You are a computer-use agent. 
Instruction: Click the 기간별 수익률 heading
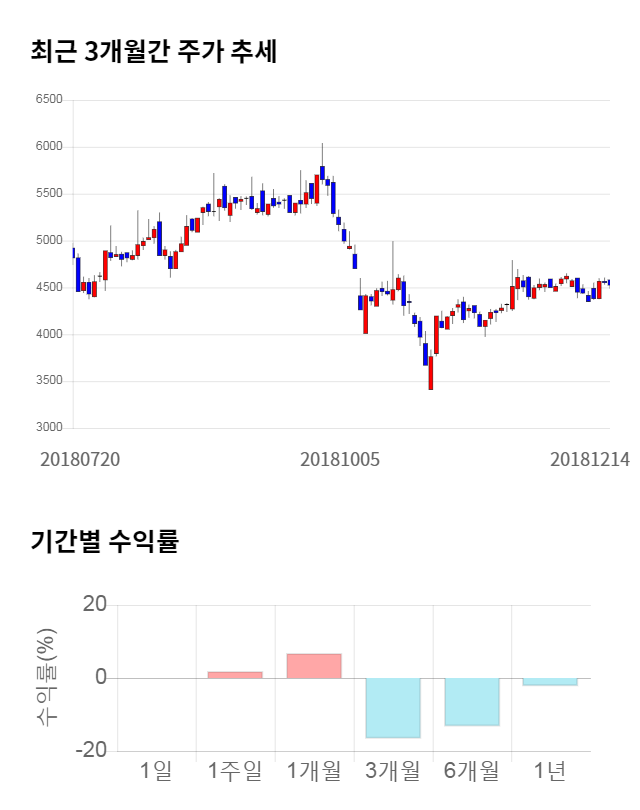click(x=104, y=542)
